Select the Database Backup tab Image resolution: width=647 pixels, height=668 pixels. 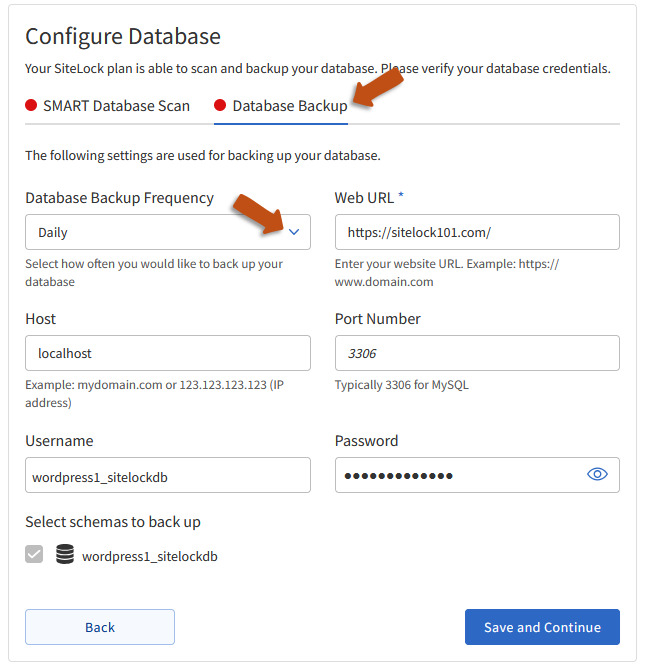289,105
